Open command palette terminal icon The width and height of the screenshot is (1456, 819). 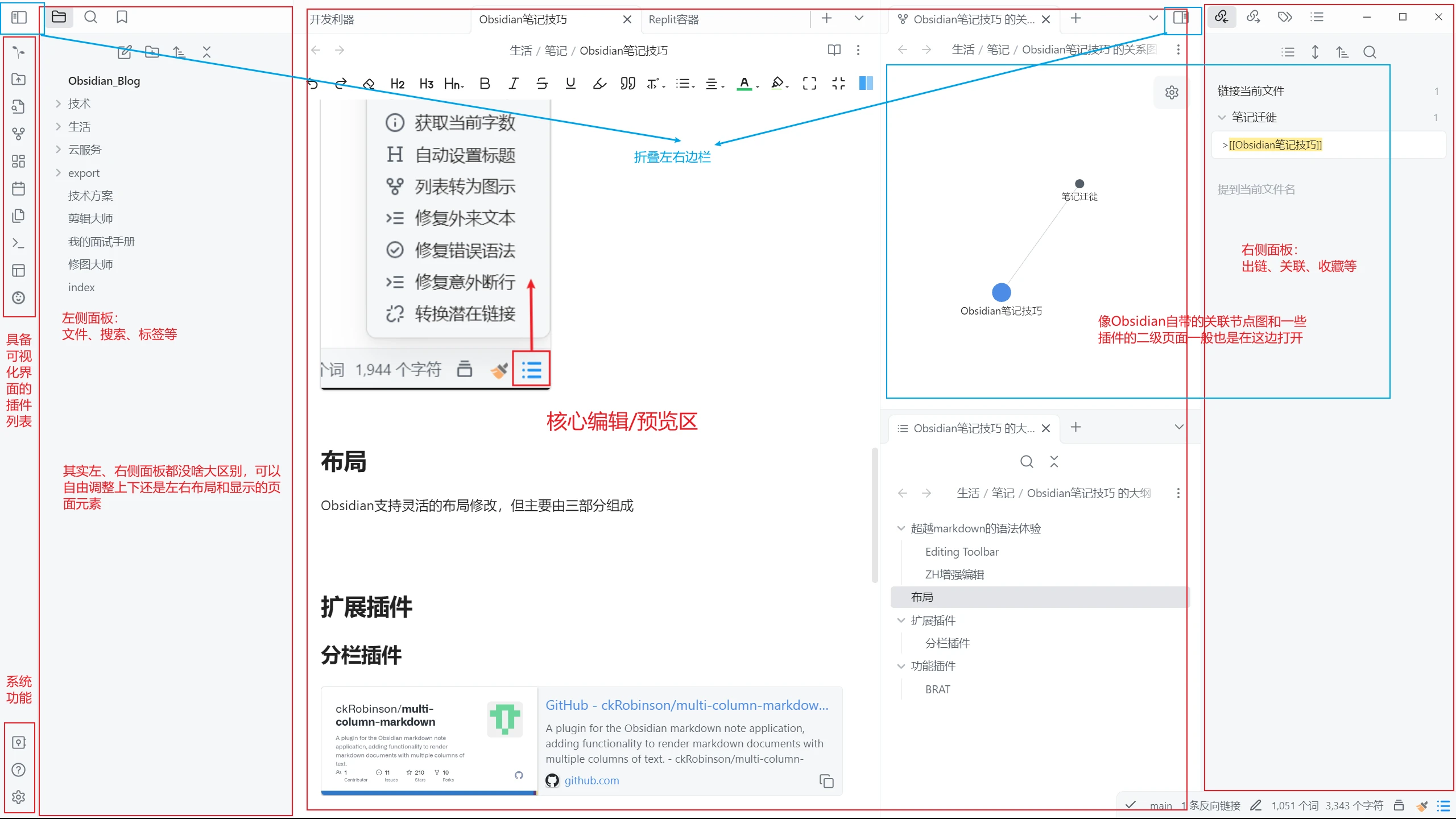point(18,243)
